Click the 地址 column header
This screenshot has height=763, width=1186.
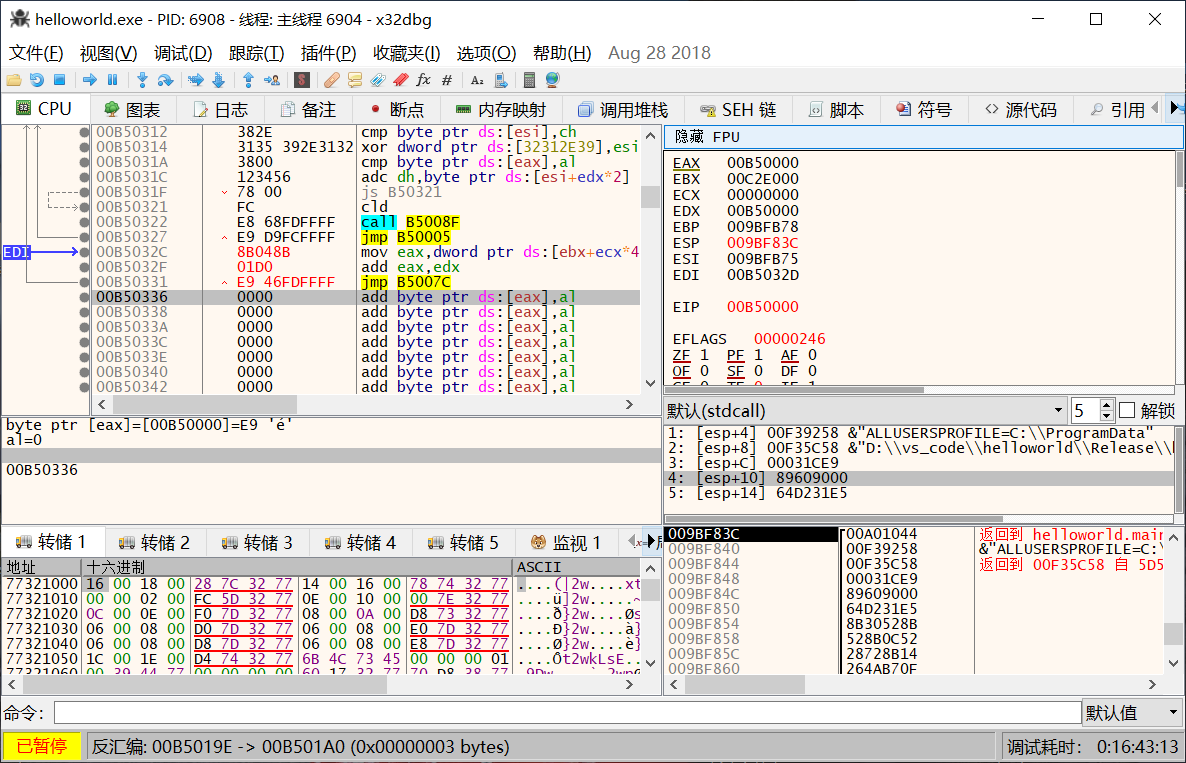pyautogui.click(x=41, y=566)
